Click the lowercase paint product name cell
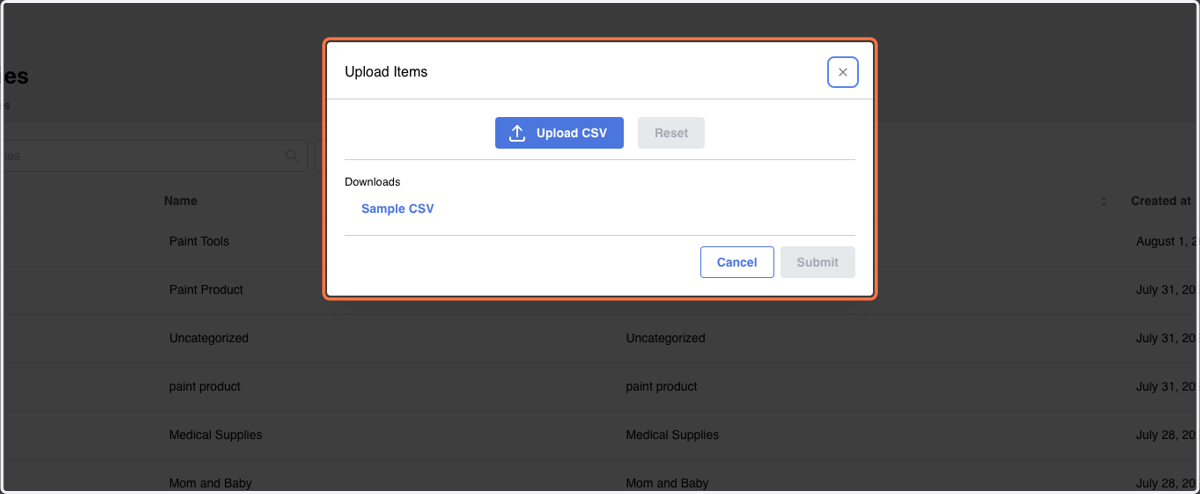Viewport: 1200px width, 494px height. [x=205, y=386]
